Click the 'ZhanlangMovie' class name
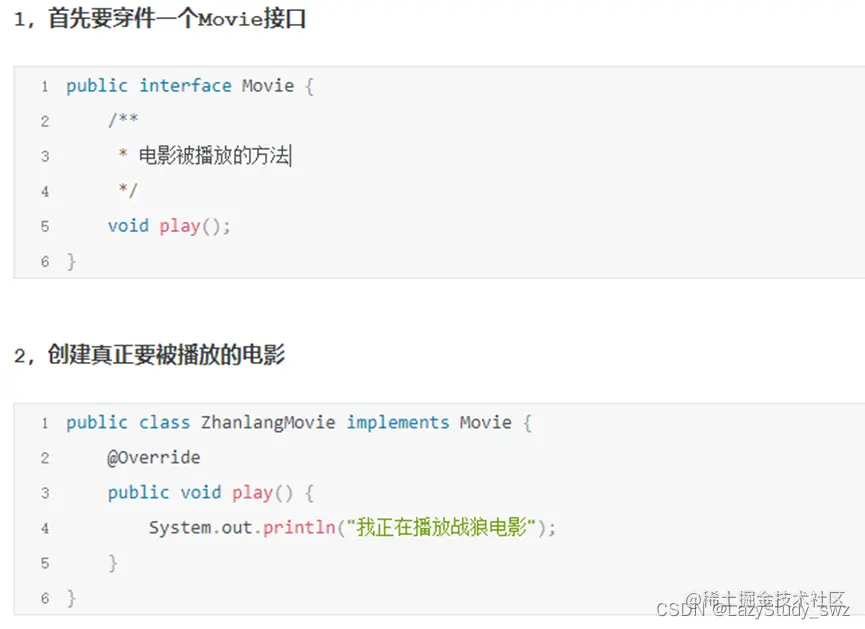The height and width of the screenshot is (629, 865). point(268,423)
